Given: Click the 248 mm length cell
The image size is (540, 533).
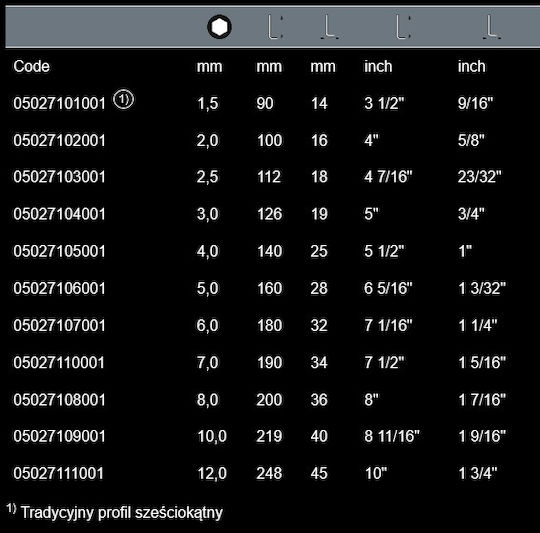Looking at the screenshot, I should click(269, 473).
